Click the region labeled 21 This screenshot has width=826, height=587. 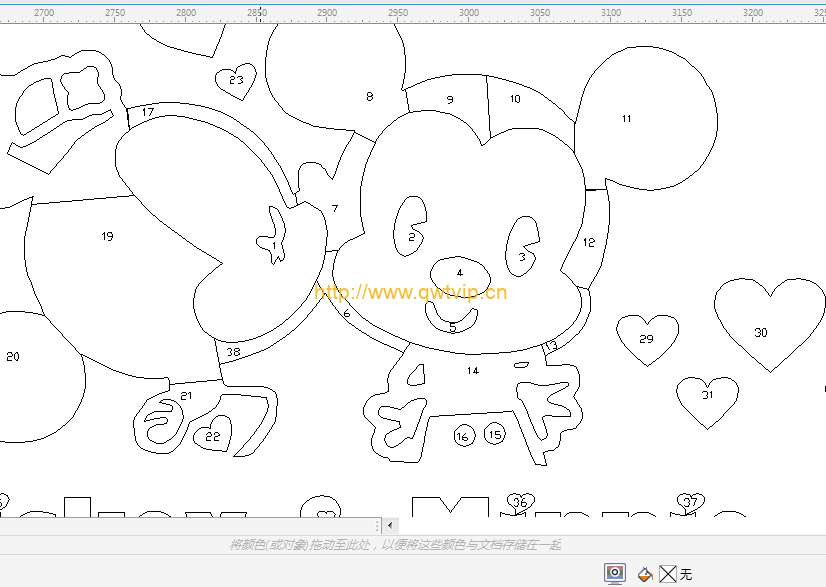click(186, 396)
